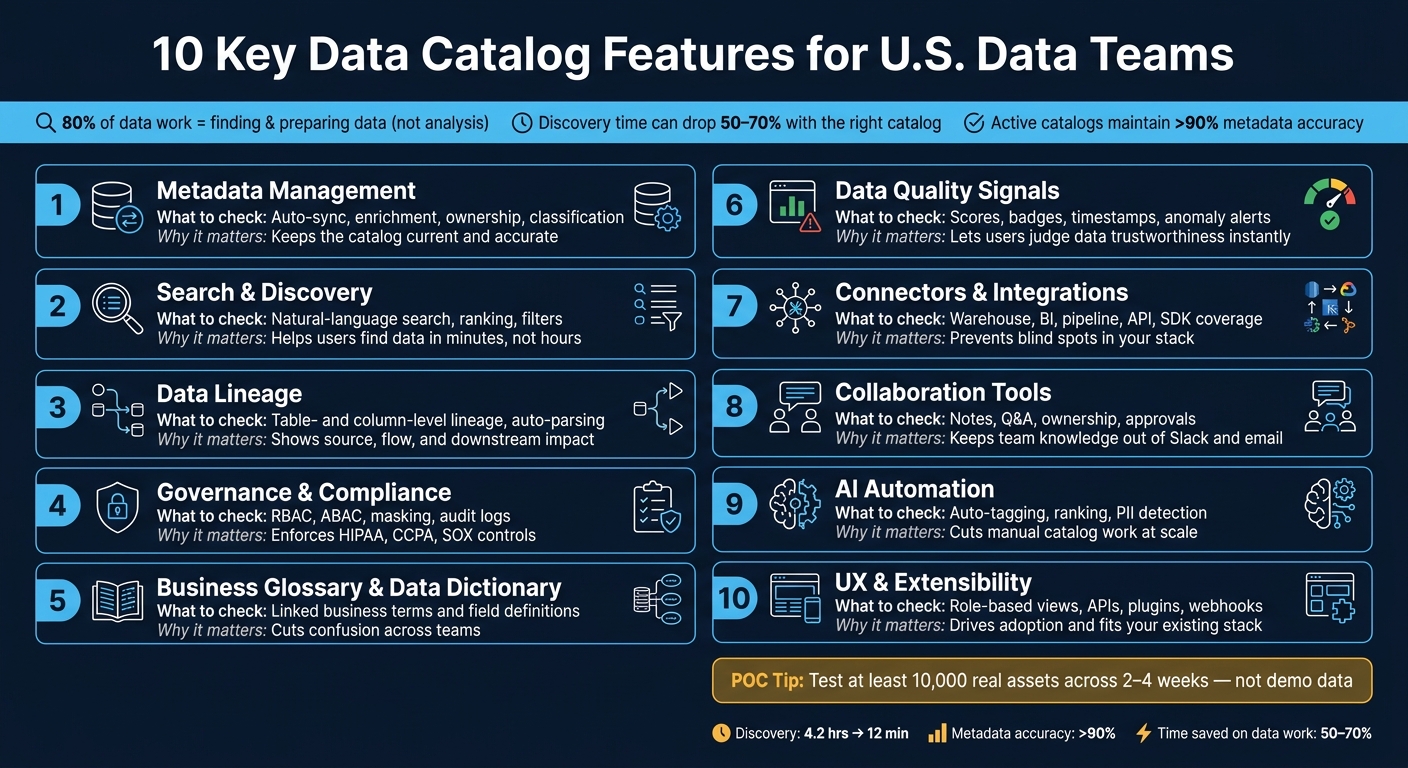Click the integration logos grid in Connectors card
The height and width of the screenshot is (768, 1408).
(x=1330, y=307)
